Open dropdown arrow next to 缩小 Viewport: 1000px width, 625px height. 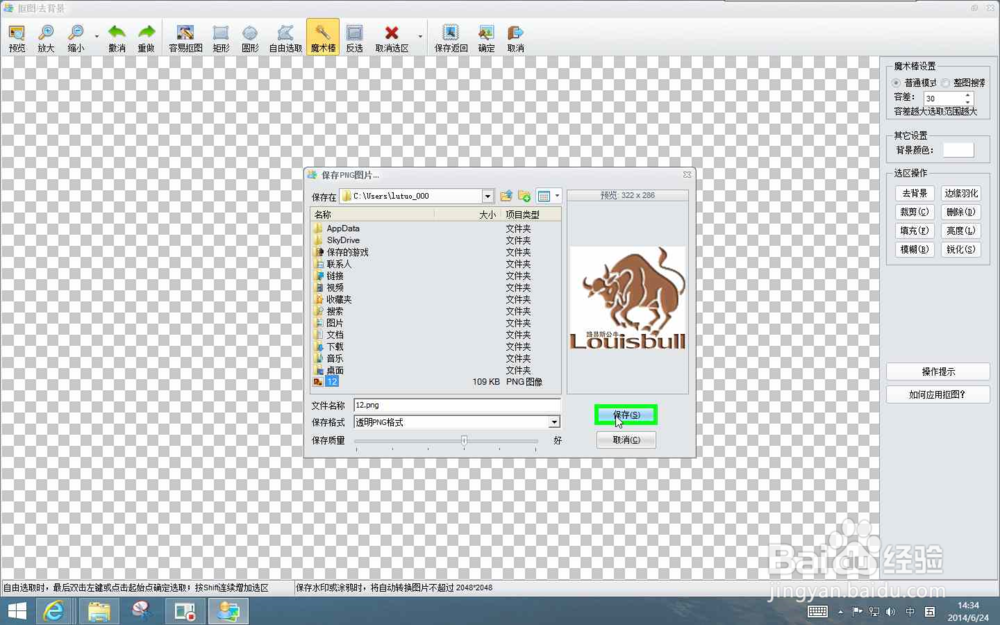[97, 36]
